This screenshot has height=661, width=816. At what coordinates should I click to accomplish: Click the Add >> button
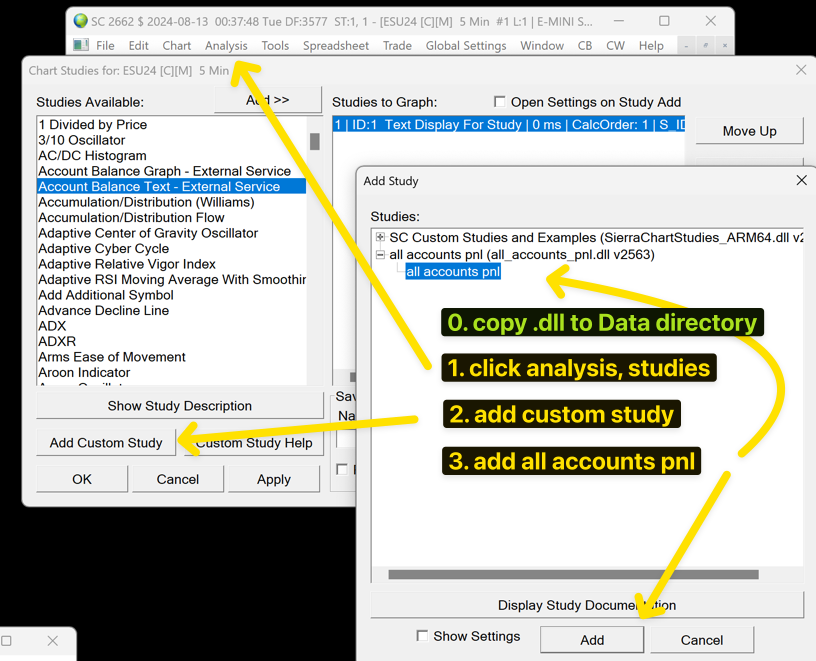[268, 99]
